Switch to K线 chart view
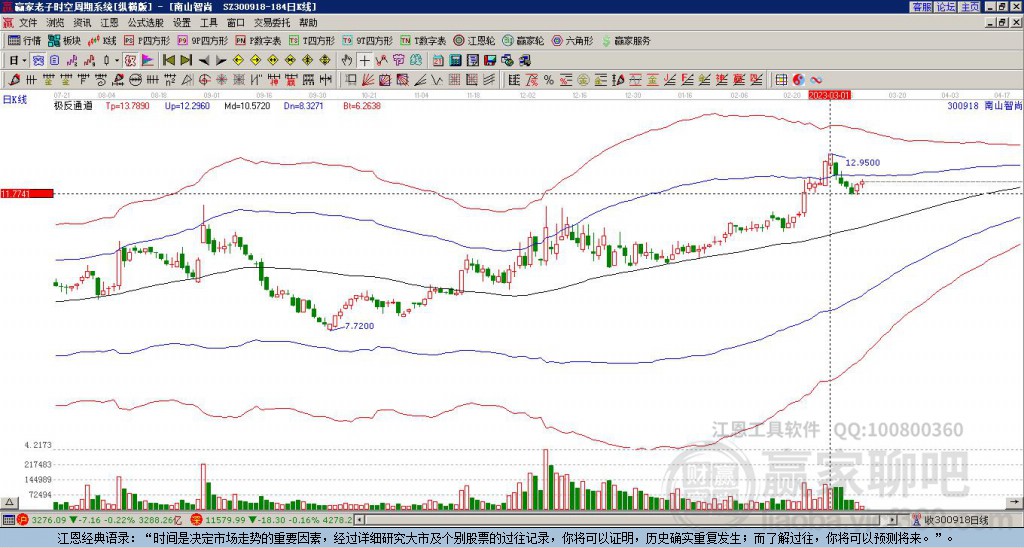Image resolution: width=1024 pixels, height=548 pixels. pyautogui.click(x=101, y=40)
